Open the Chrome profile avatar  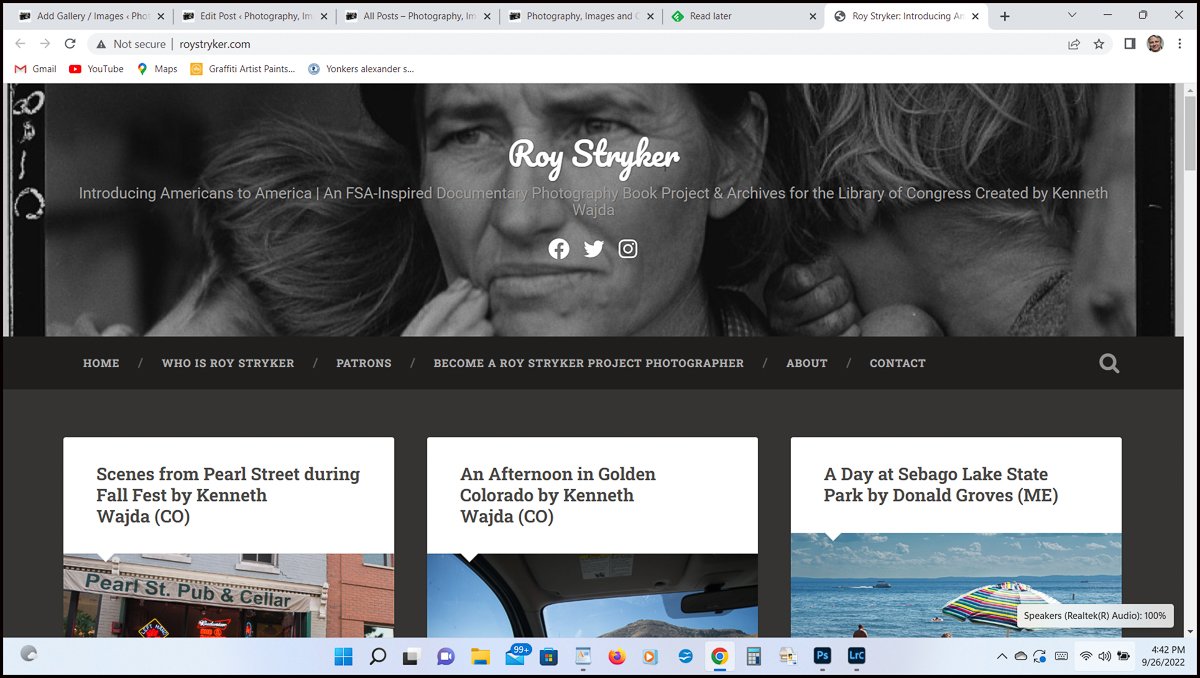coord(1155,44)
